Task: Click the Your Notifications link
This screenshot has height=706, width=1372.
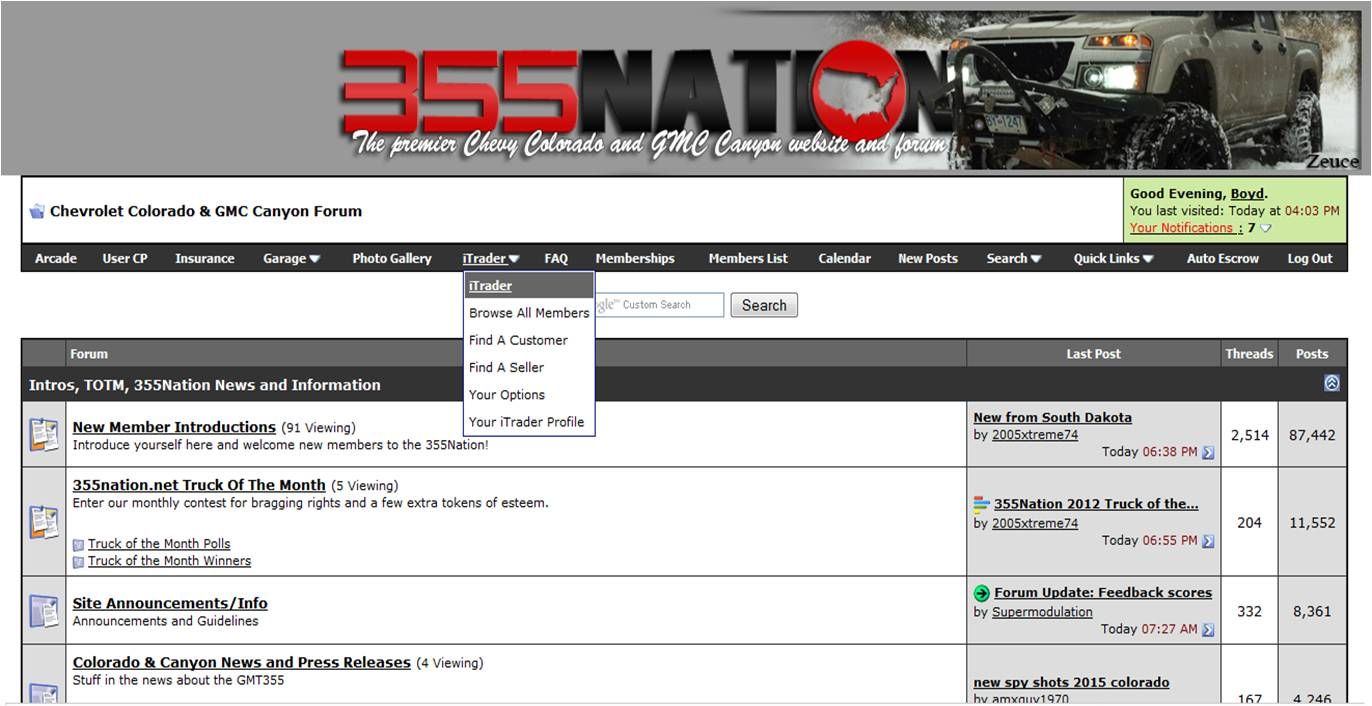Action: pyautogui.click(x=1183, y=228)
